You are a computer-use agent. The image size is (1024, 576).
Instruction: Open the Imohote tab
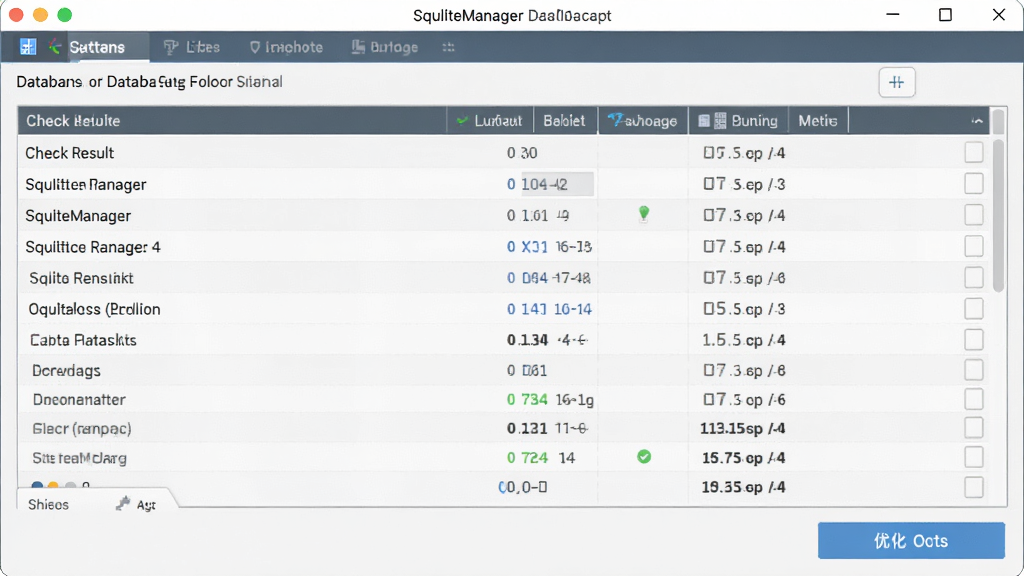point(286,47)
